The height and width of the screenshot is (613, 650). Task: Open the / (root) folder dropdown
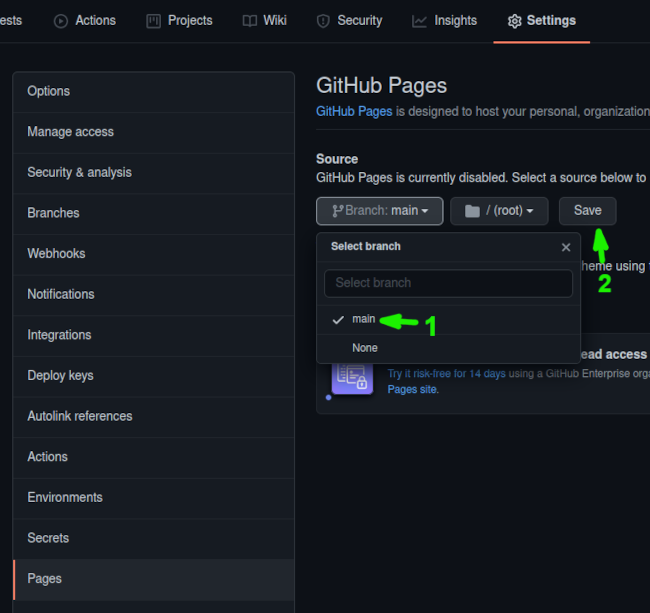(x=499, y=211)
